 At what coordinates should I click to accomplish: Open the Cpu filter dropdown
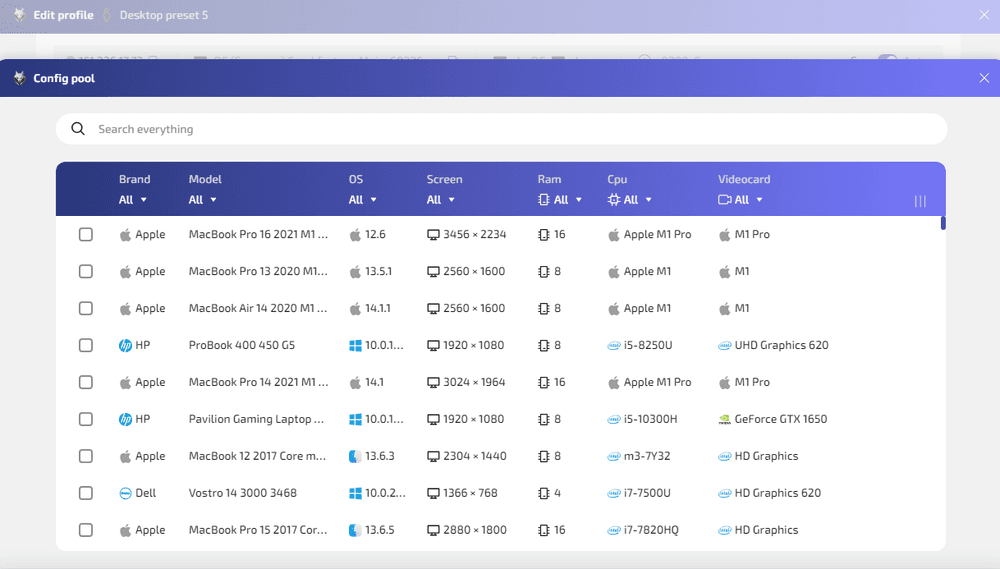pos(630,200)
